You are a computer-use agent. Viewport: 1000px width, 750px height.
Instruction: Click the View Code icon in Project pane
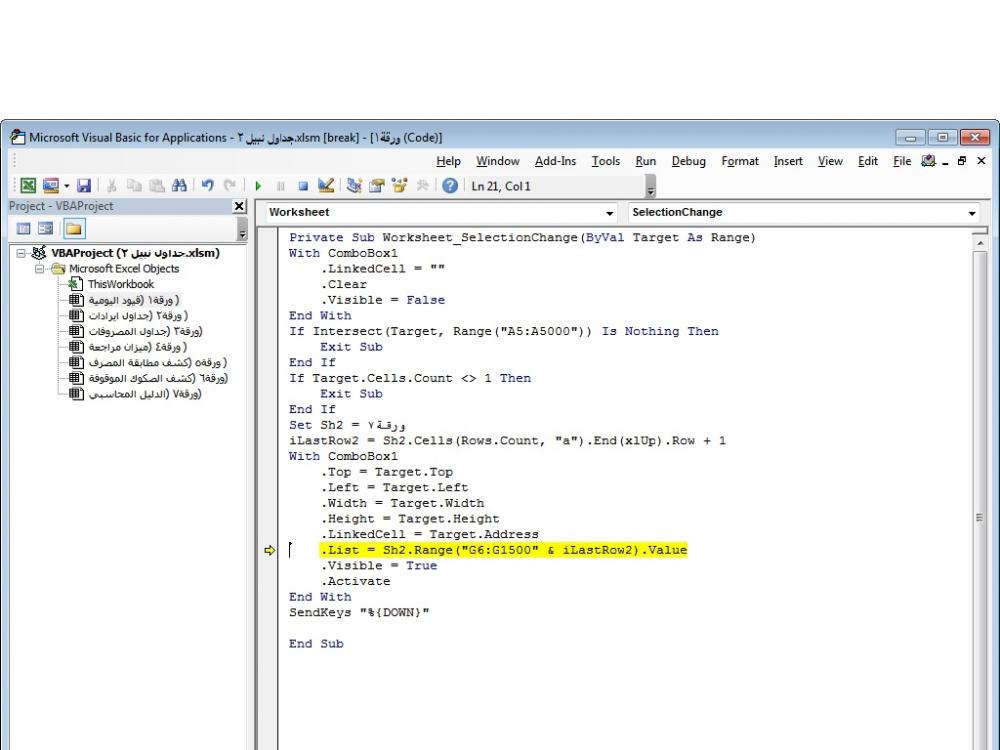click(24, 228)
